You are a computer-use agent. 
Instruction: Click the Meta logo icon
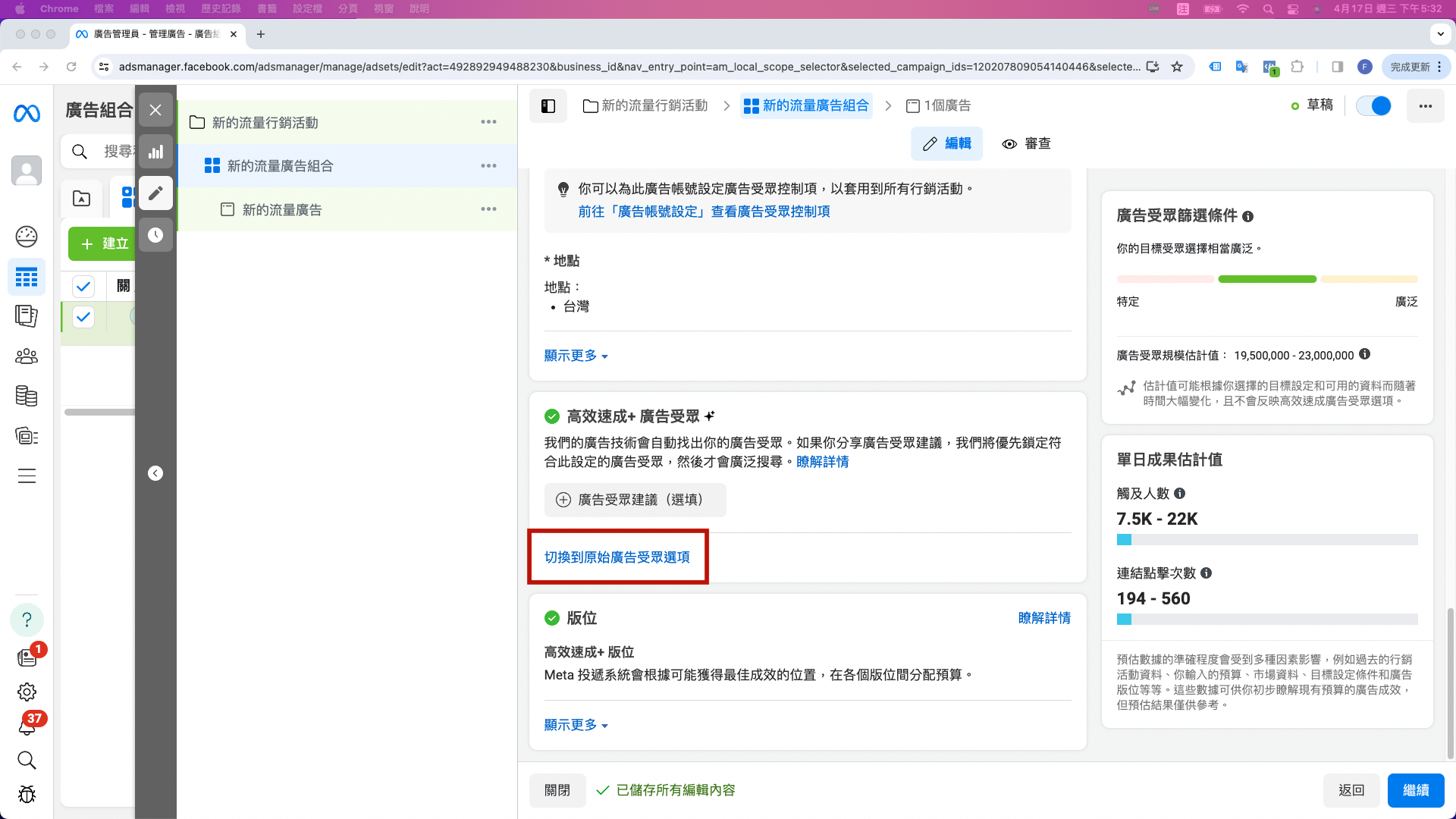(27, 113)
